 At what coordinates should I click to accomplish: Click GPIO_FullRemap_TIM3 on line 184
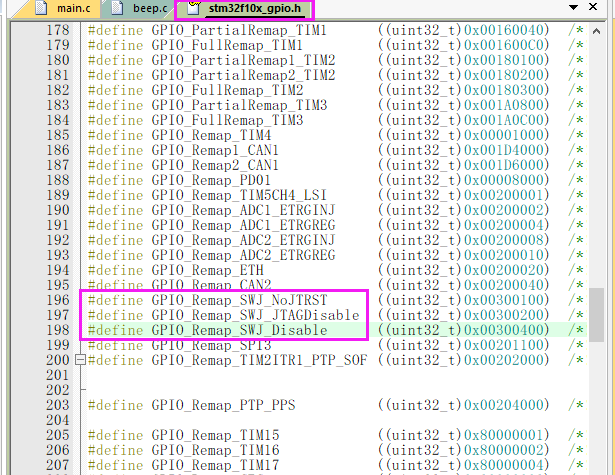[227, 120]
